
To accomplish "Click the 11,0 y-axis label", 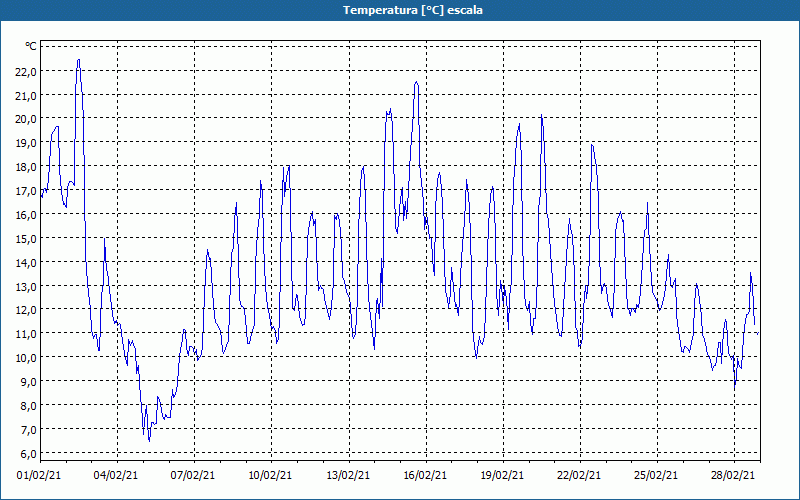I will pos(26,334).
